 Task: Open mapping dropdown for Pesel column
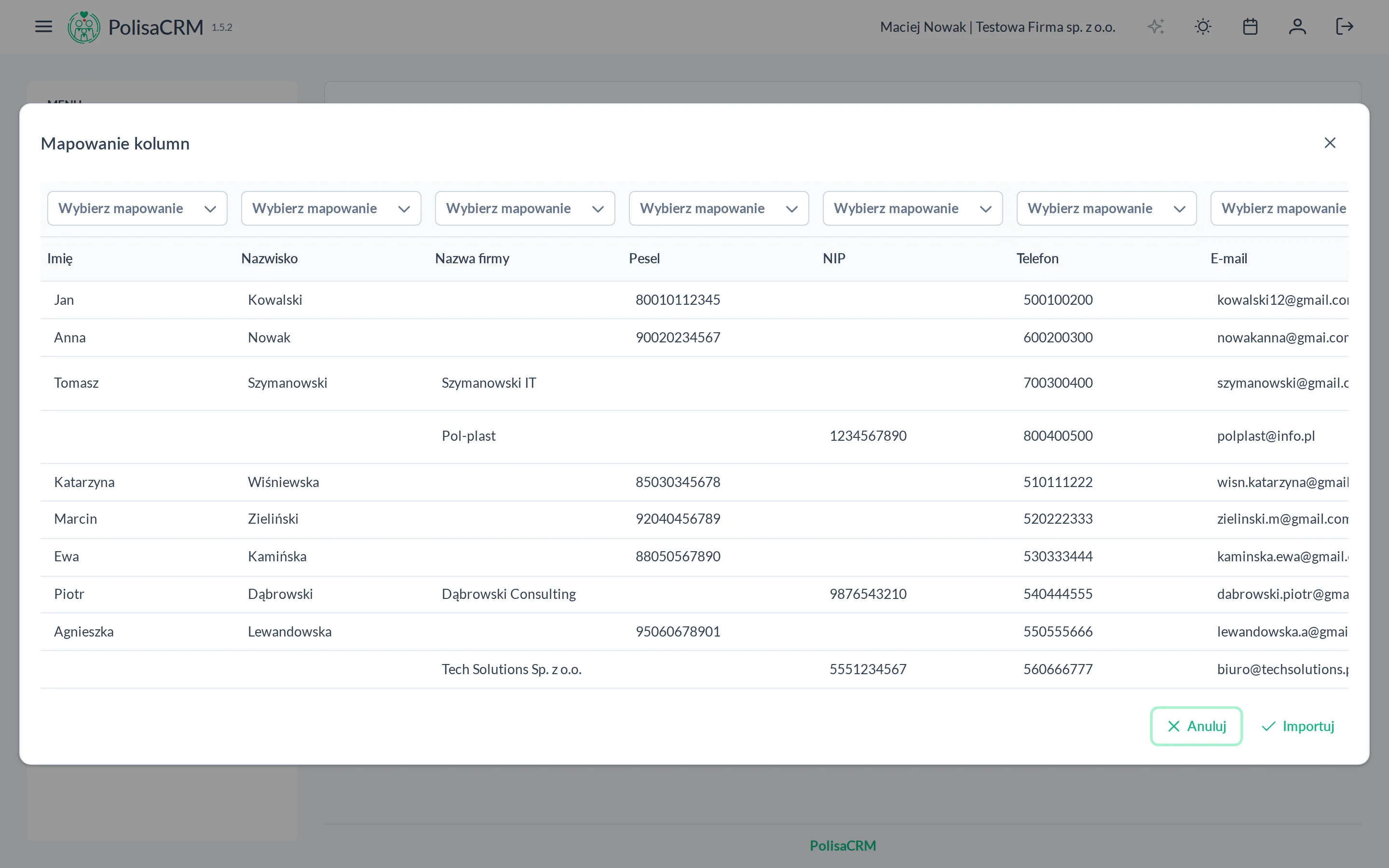point(719,208)
